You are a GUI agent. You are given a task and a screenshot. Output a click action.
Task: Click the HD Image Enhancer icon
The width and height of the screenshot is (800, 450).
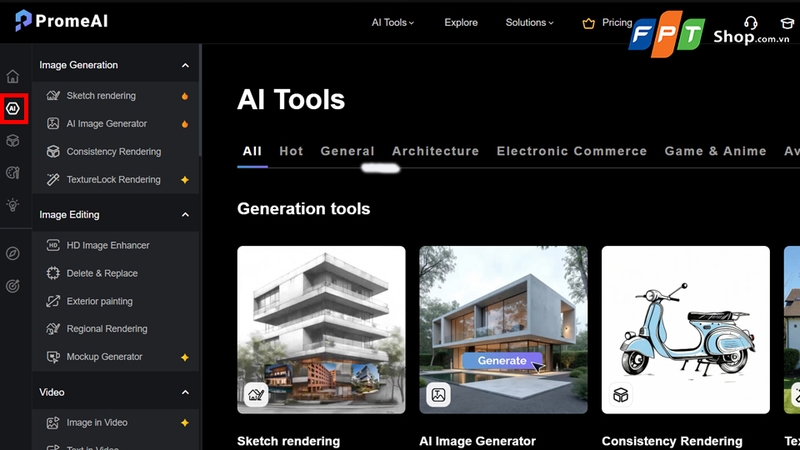pyautogui.click(x=53, y=245)
